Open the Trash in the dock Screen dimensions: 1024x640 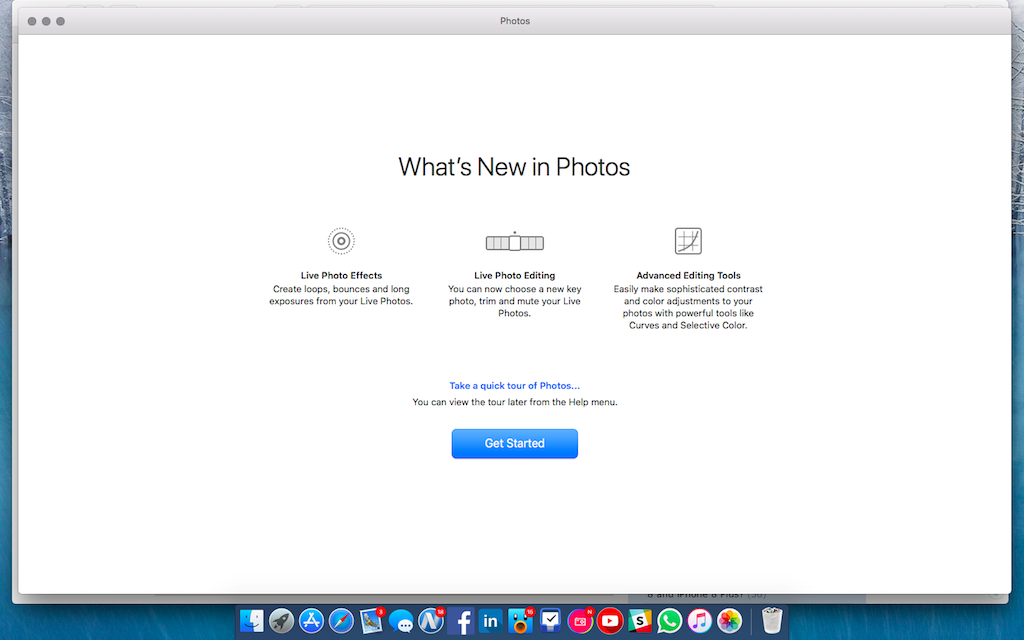pyautogui.click(x=770, y=621)
